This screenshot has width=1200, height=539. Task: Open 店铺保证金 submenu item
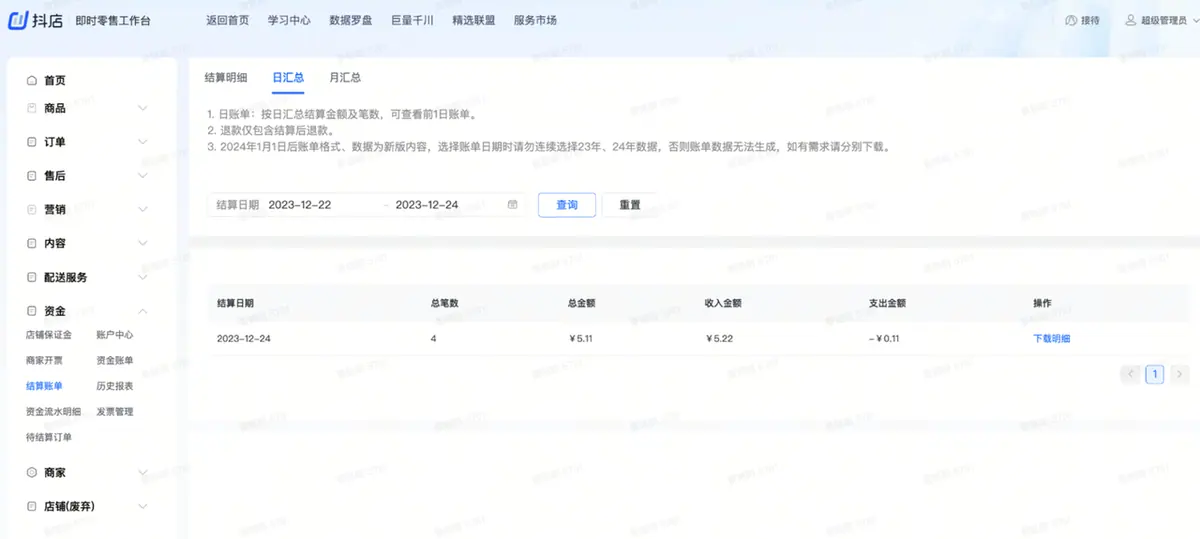49,335
